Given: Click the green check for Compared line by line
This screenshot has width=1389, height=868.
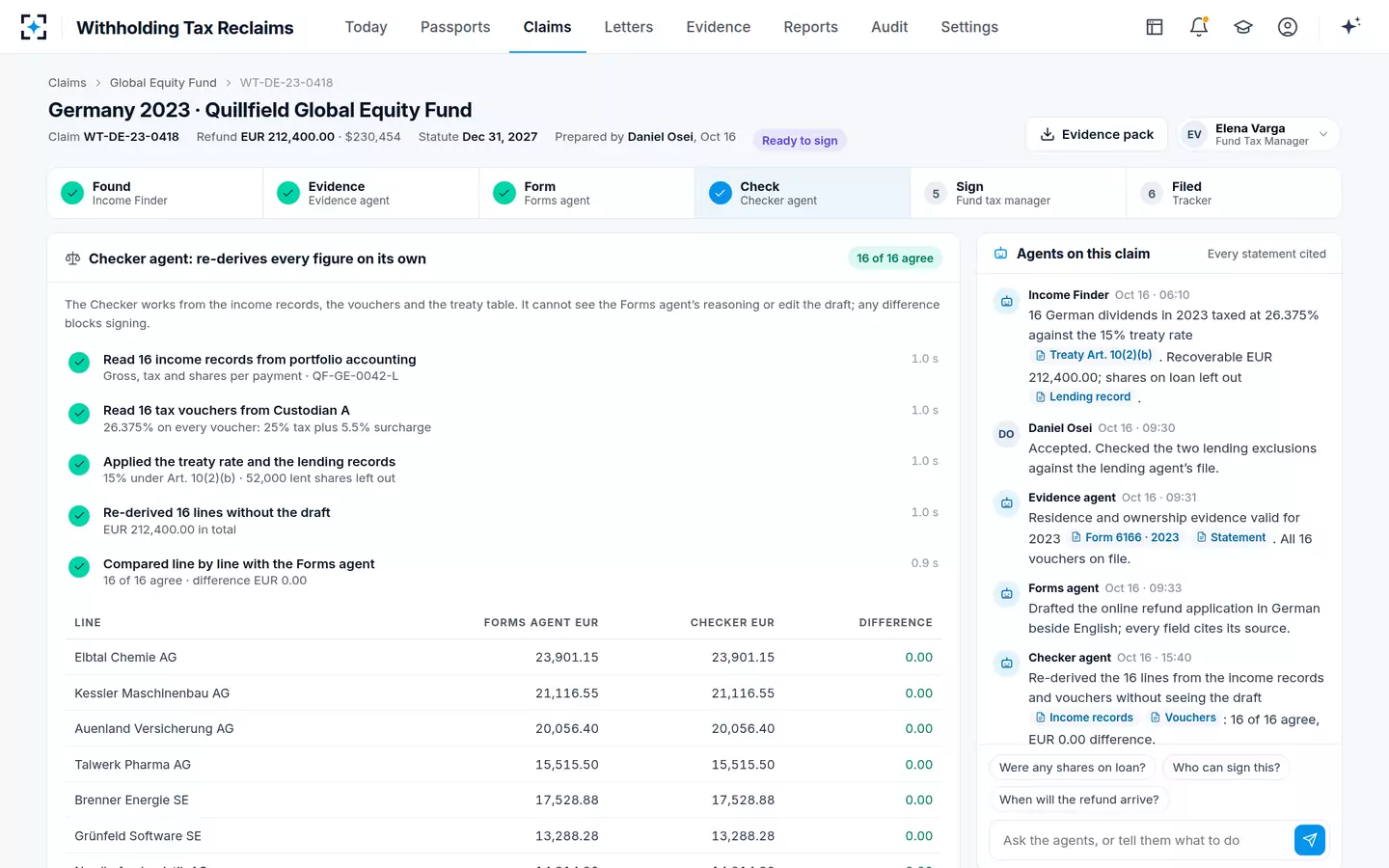Looking at the screenshot, I should tap(79, 566).
